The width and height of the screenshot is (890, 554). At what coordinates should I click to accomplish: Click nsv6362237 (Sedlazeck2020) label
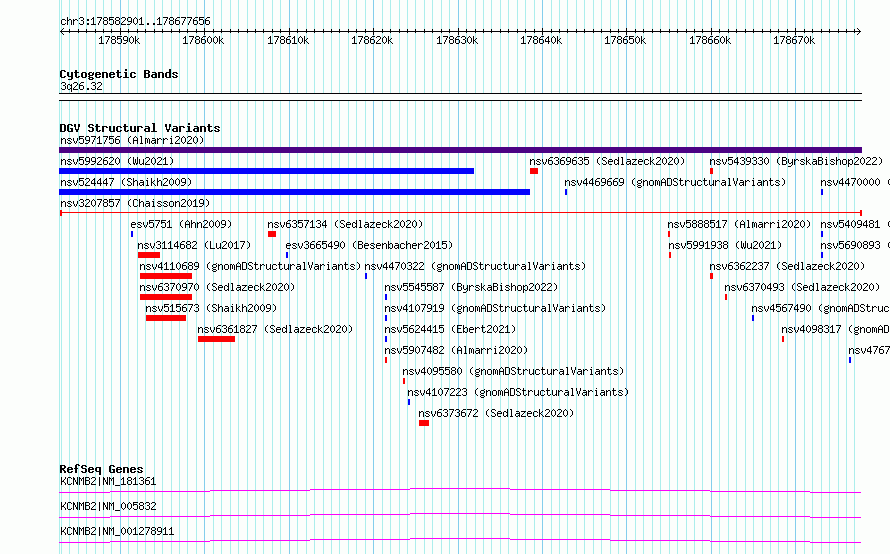click(787, 266)
